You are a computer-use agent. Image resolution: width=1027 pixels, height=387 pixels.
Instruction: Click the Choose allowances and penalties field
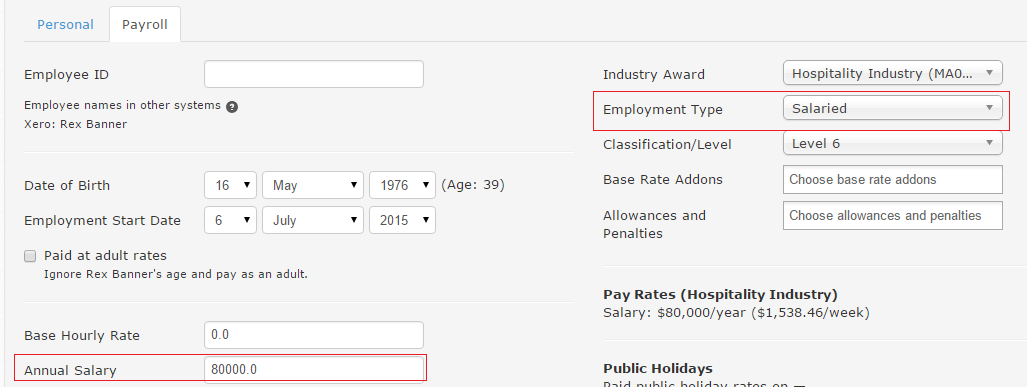point(893,215)
